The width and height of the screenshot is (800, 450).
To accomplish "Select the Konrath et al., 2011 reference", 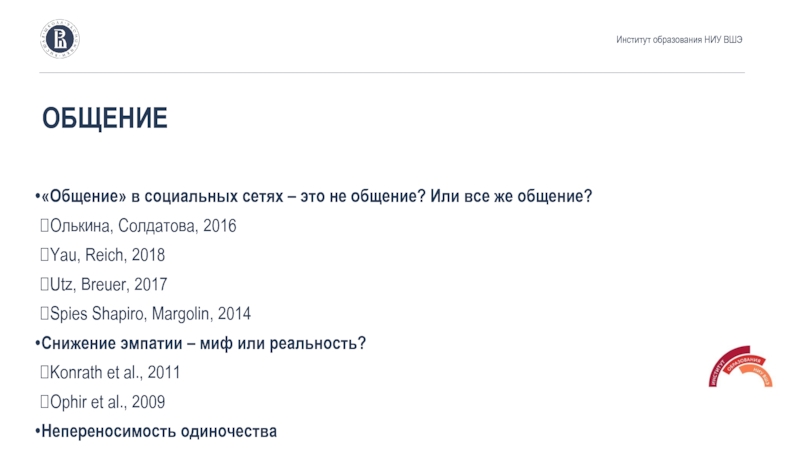I will (114, 373).
